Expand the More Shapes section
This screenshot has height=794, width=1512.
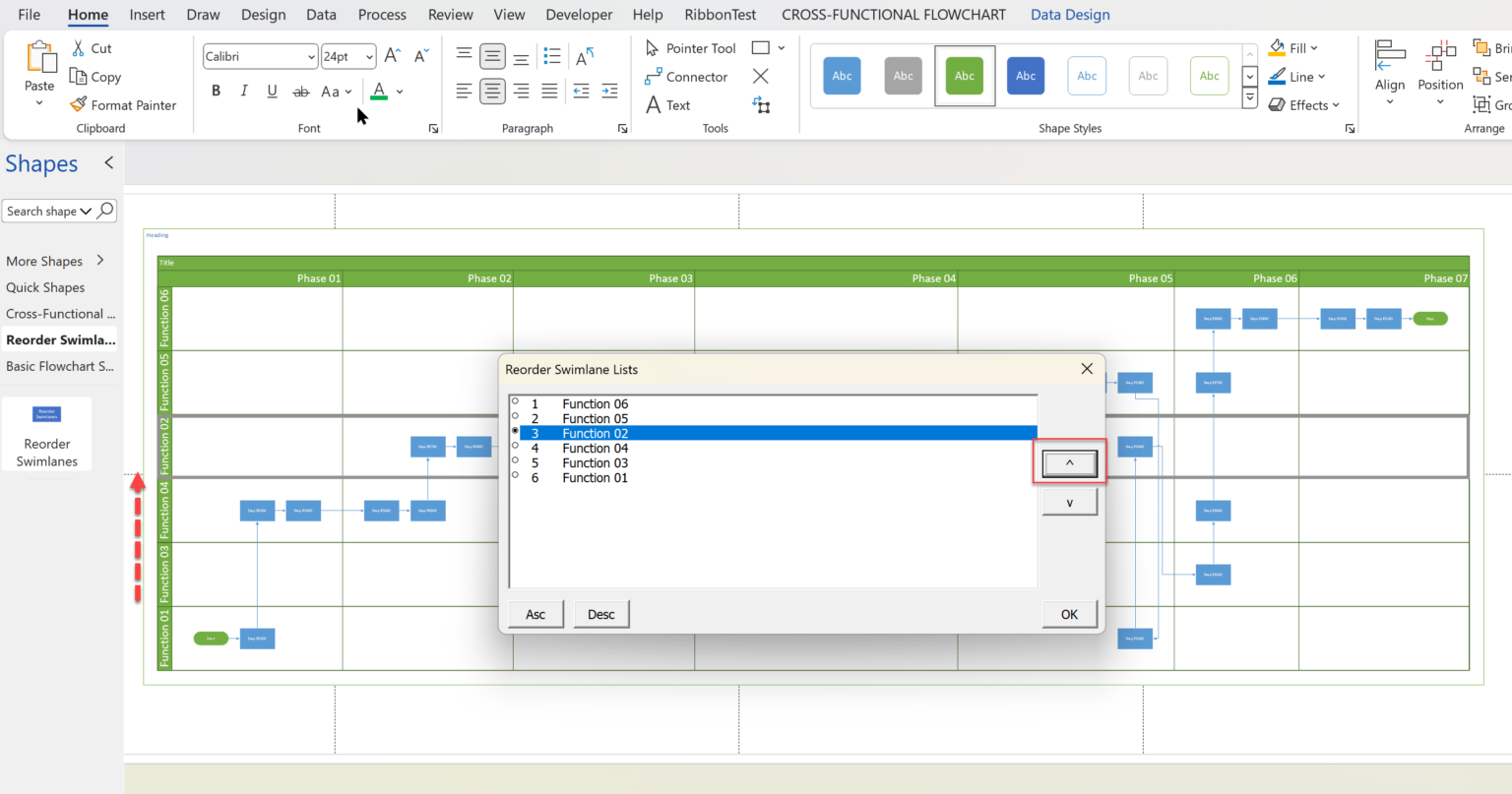(x=44, y=260)
